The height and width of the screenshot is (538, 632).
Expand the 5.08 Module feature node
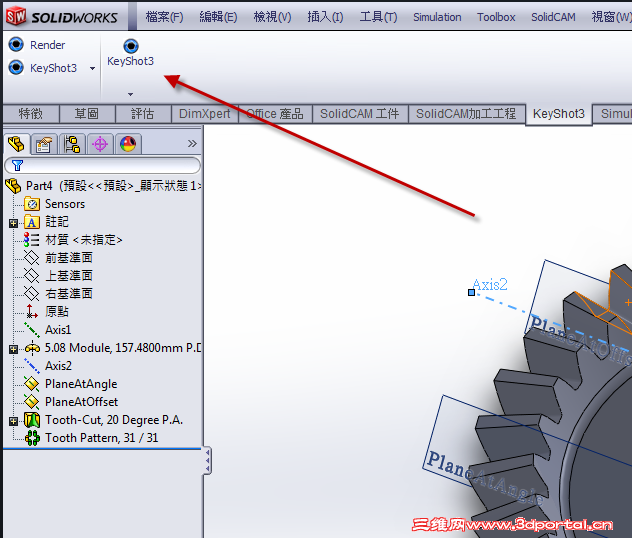[13, 349]
